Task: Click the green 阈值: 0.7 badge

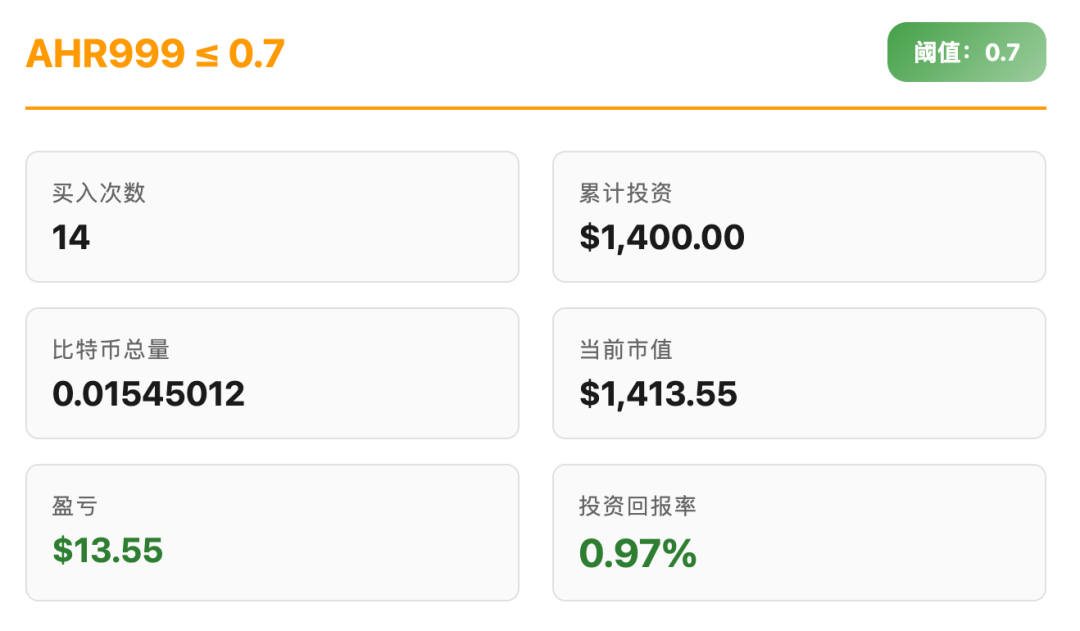Action: tap(966, 52)
